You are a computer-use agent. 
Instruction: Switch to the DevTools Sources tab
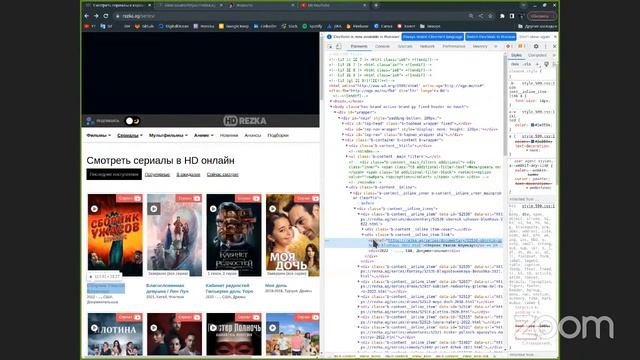point(405,47)
